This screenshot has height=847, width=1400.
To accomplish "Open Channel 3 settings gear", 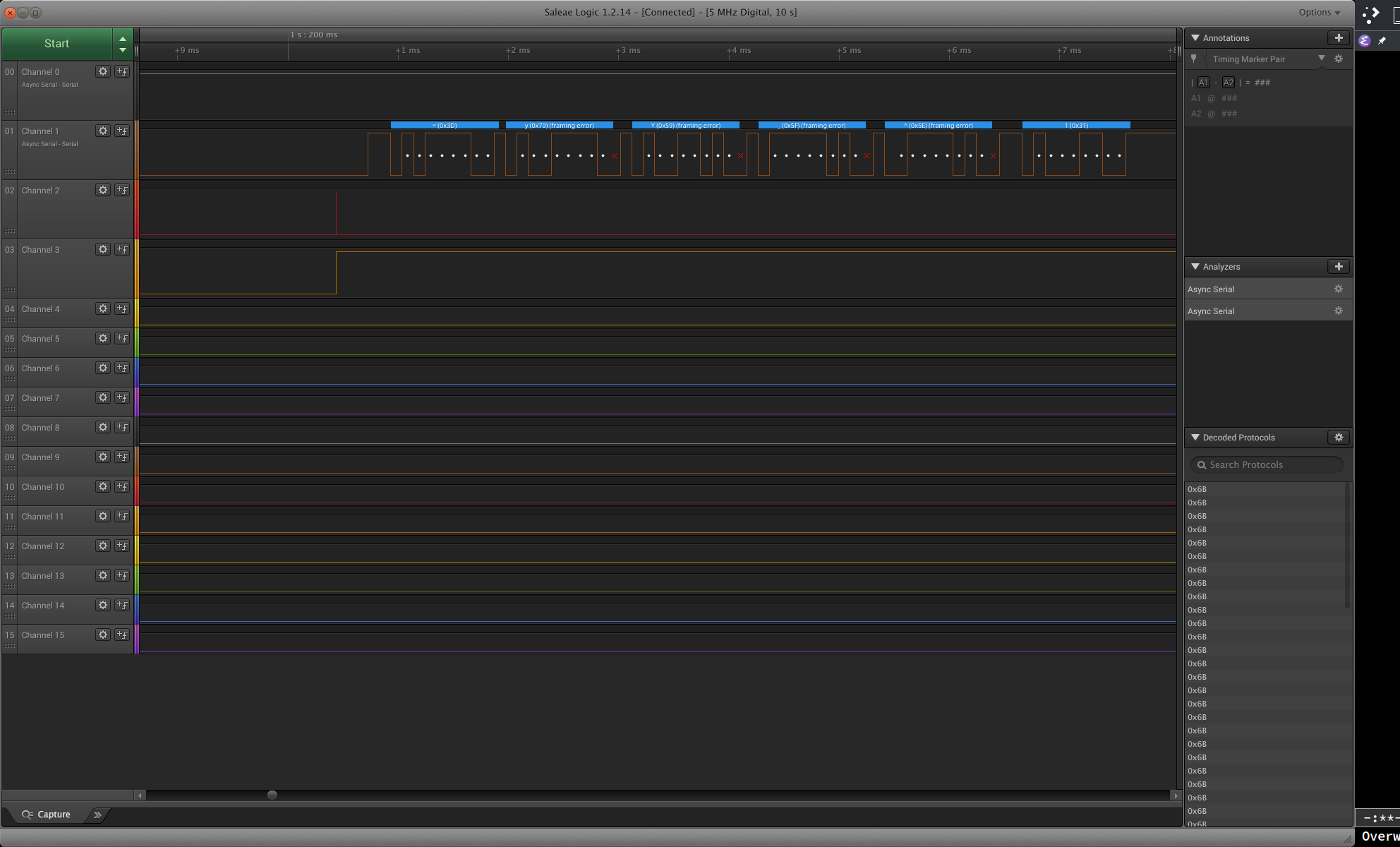I will point(103,249).
